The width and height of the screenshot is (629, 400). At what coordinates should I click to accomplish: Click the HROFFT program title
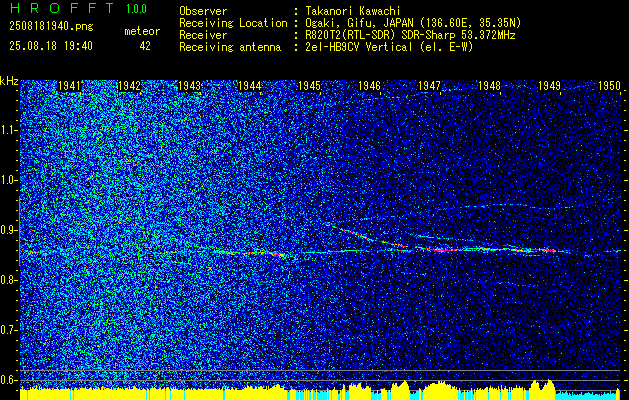coord(62,8)
